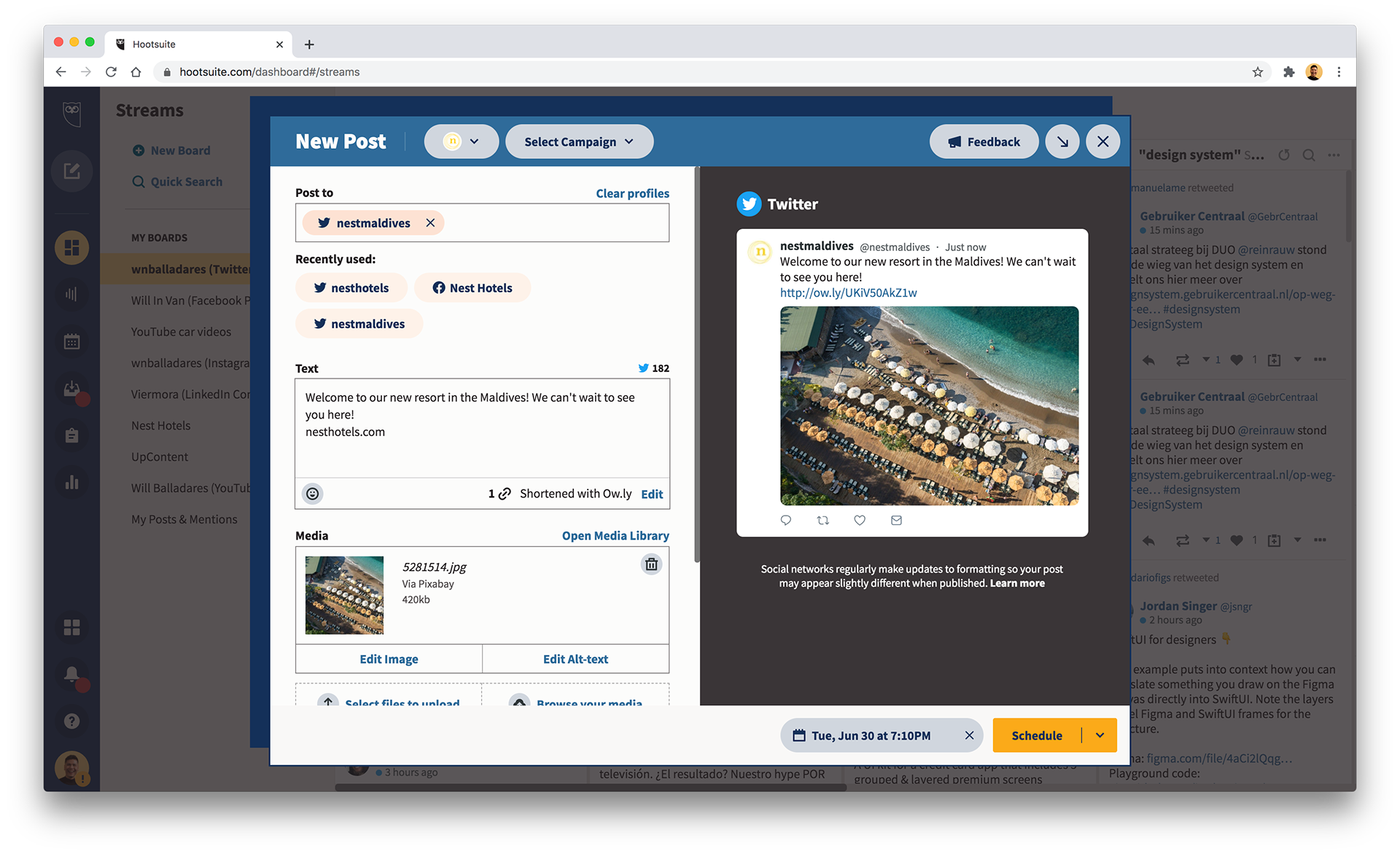Viewport: 1400px width, 854px height.
Task: Open the Select Campaign dropdown
Action: pyautogui.click(x=579, y=141)
